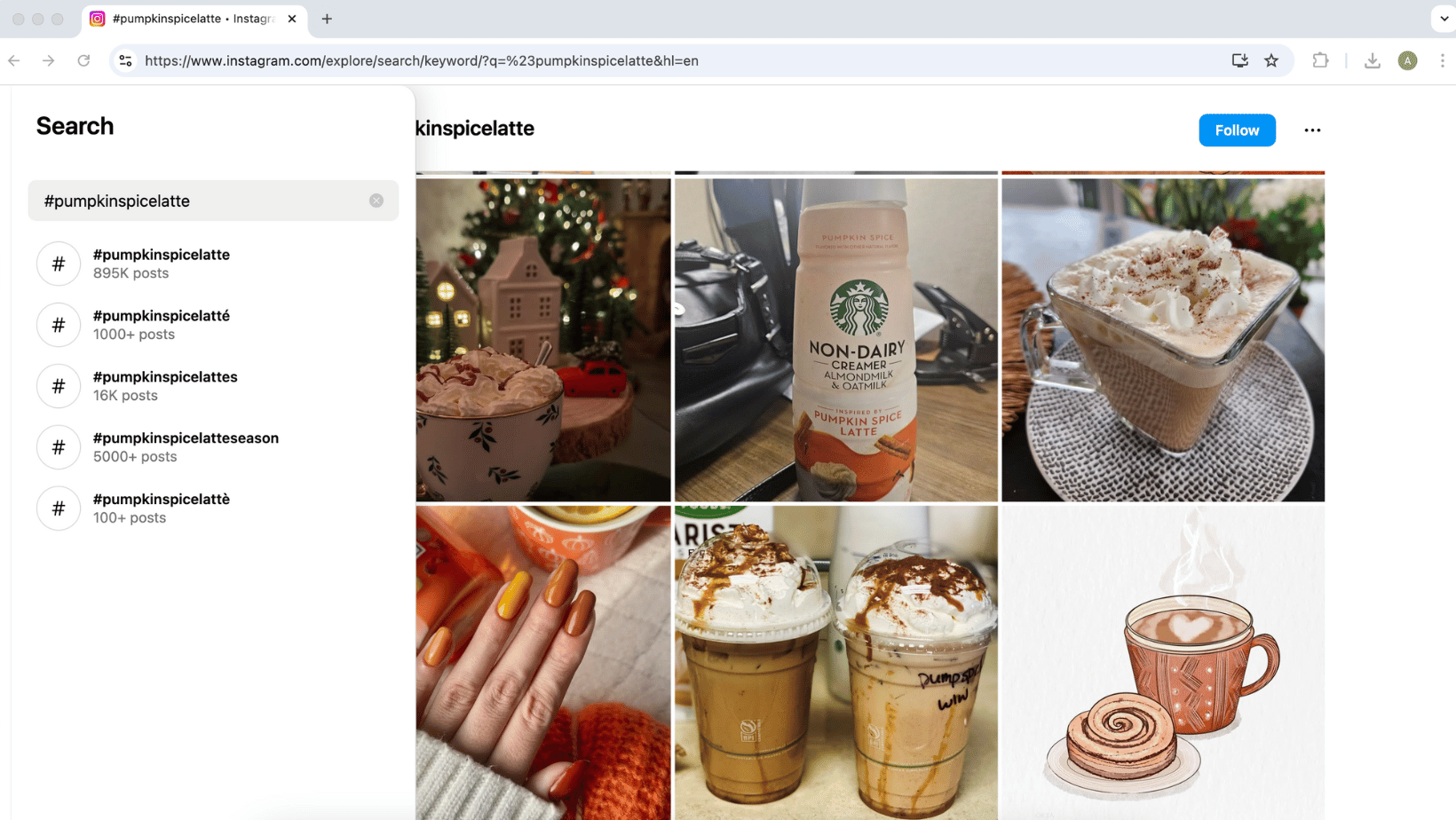Click the Instagram favicon on the browser tab
Screen dimensions: 1456x820
click(x=97, y=19)
